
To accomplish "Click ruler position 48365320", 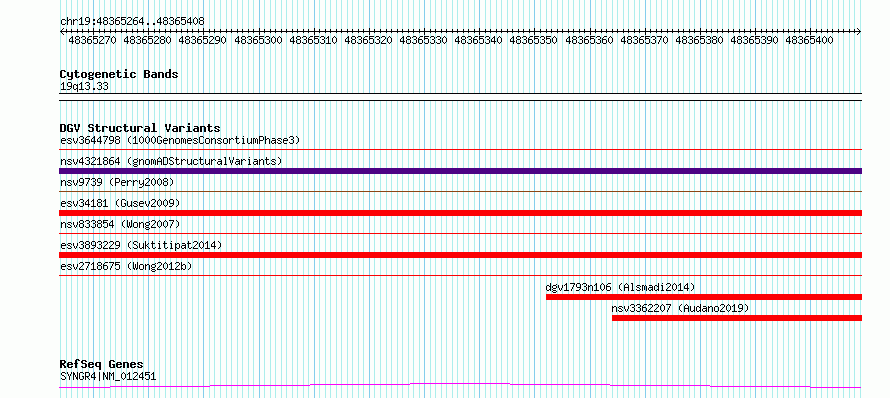I will point(368,40).
